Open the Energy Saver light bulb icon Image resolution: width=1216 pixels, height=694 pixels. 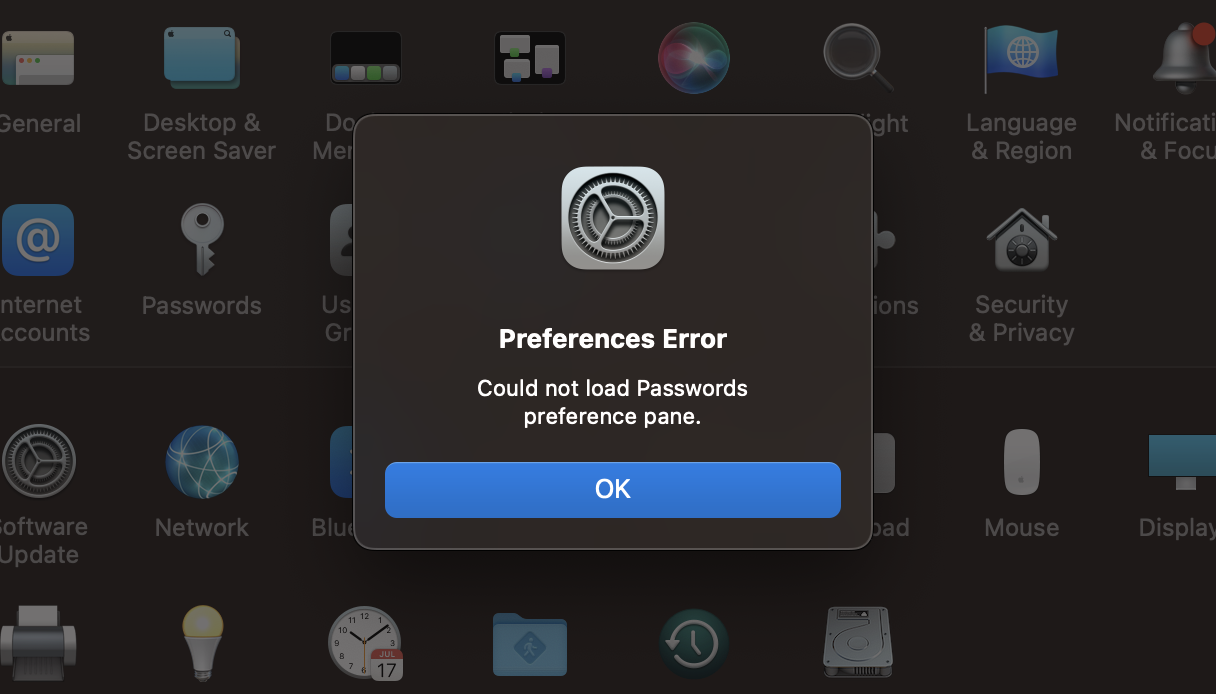click(201, 643)
